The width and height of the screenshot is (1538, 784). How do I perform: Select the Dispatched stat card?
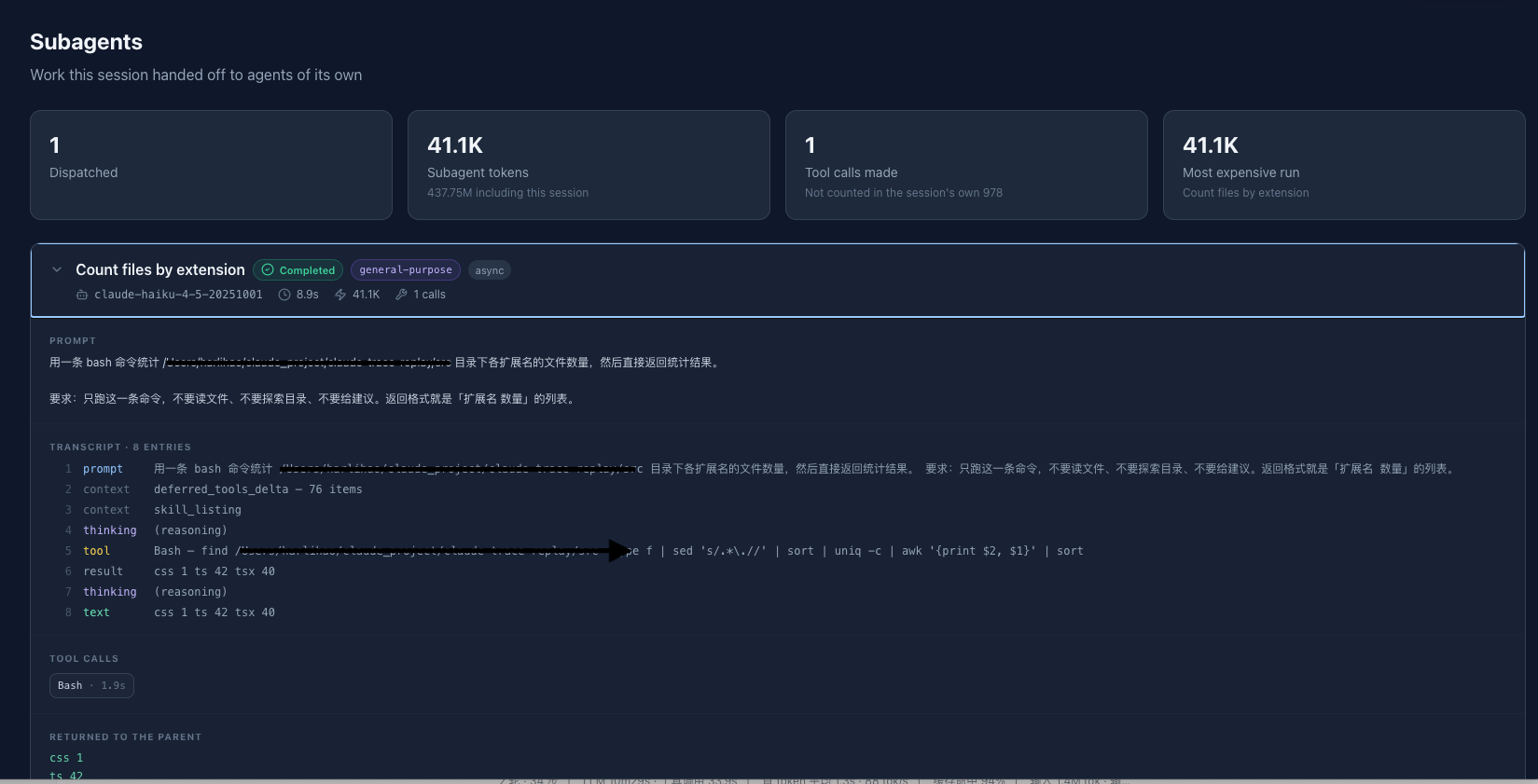click(x=212, y=165)
